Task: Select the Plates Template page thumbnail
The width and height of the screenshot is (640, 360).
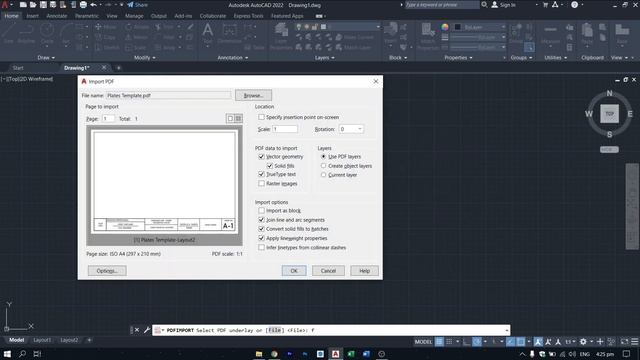Action: pyautogui.click(x=164, y=182)
